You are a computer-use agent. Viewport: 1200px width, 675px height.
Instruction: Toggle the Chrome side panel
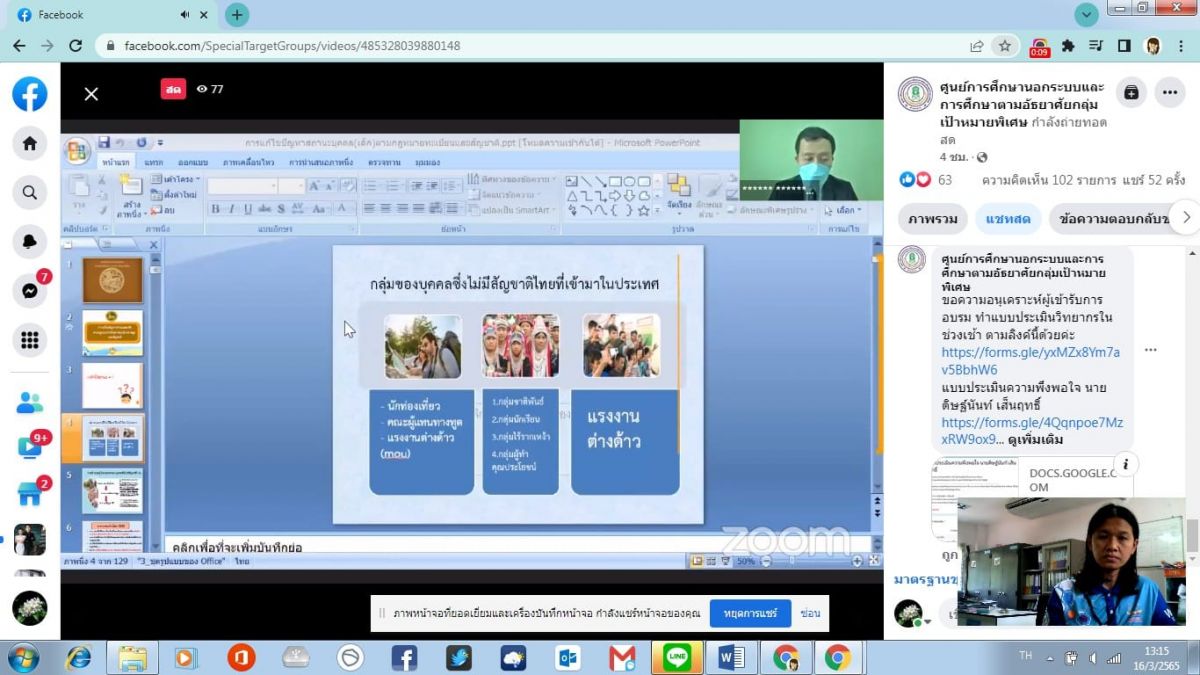point(1124,46)
